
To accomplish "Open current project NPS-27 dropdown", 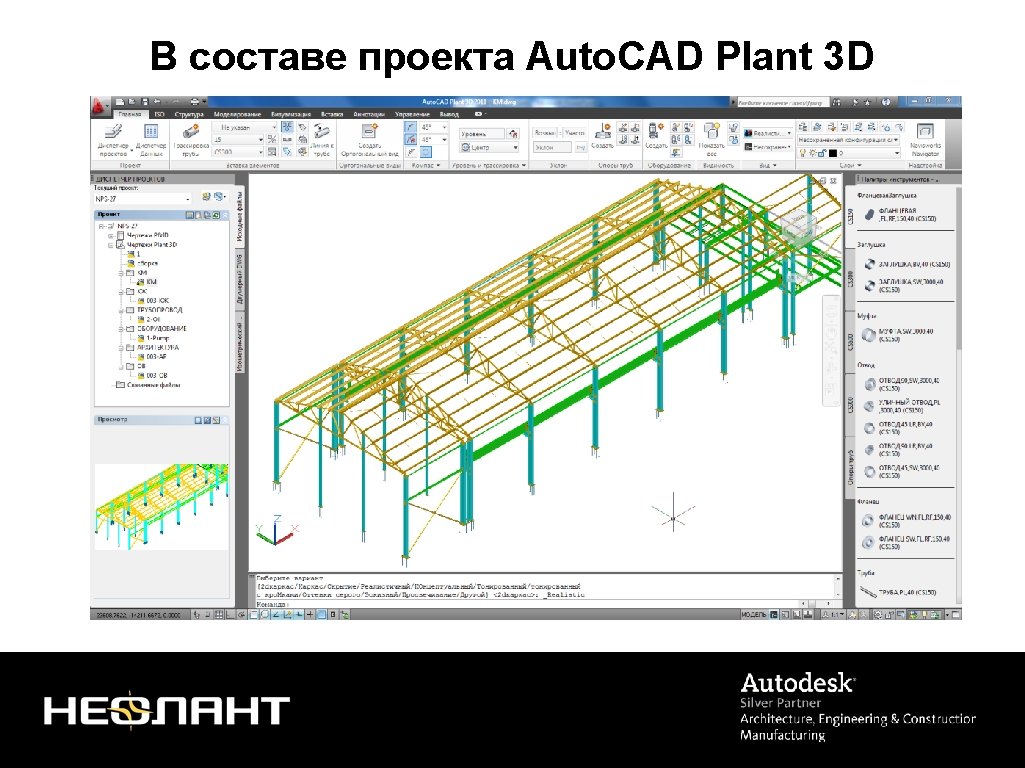I will (x=143, y=199).
